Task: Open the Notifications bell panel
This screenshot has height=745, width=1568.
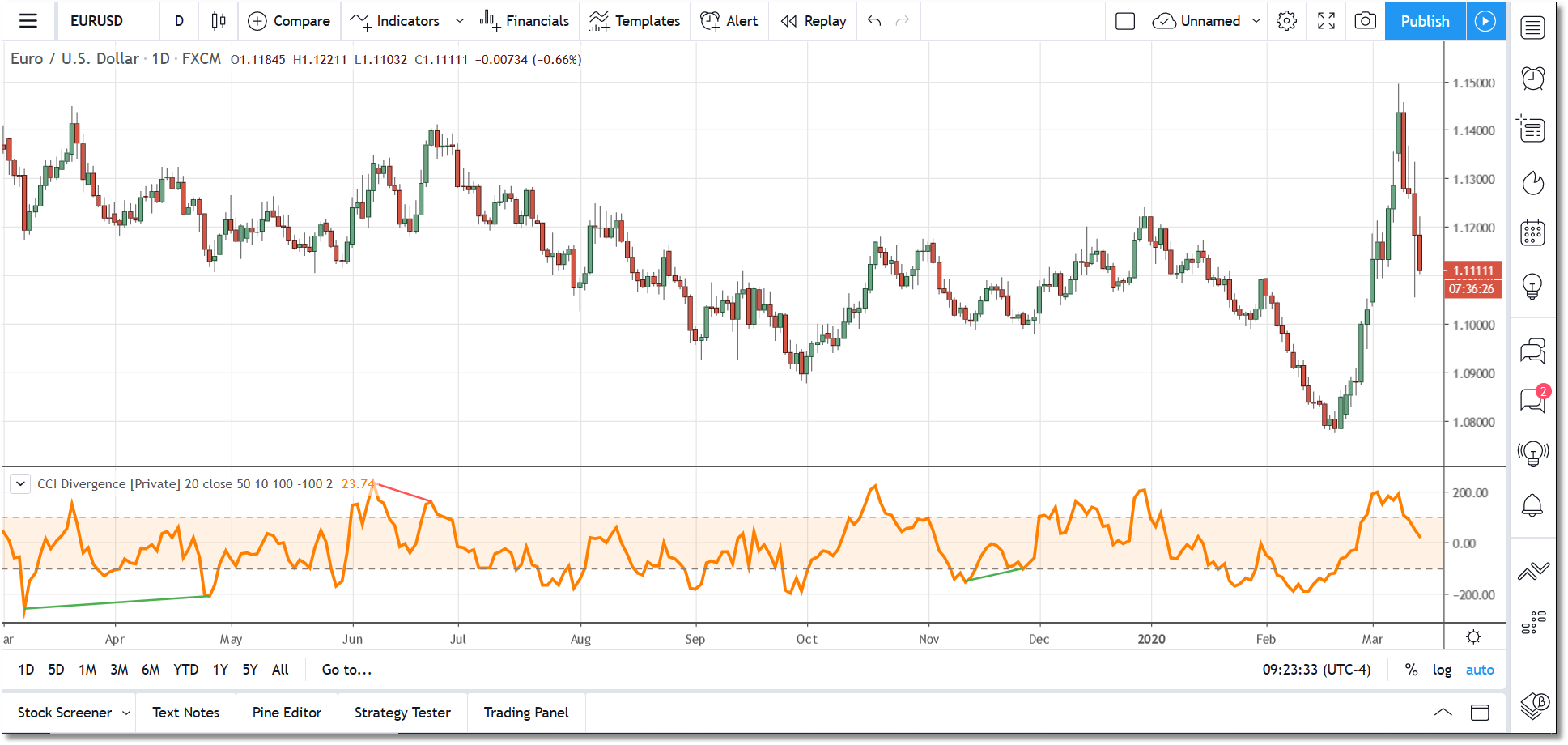Action: tap(1532, 506)
